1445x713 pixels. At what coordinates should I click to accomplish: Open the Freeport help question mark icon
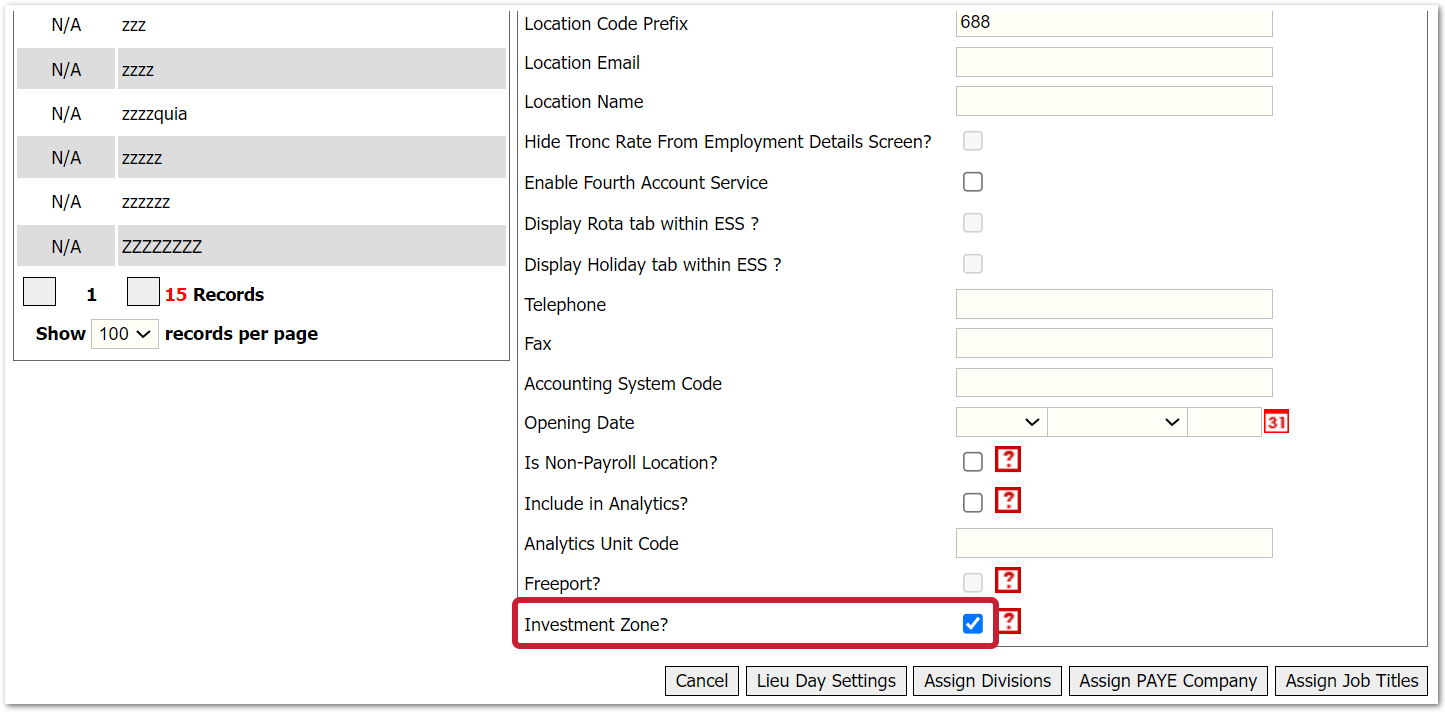click(1008, 581)
